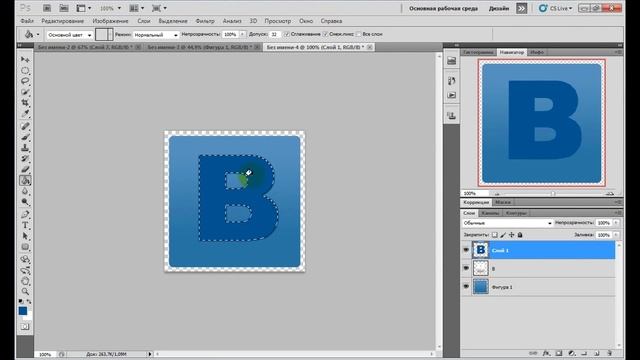Toggle lock transparent pixels

pyautogui.click(x=495, y=235)
